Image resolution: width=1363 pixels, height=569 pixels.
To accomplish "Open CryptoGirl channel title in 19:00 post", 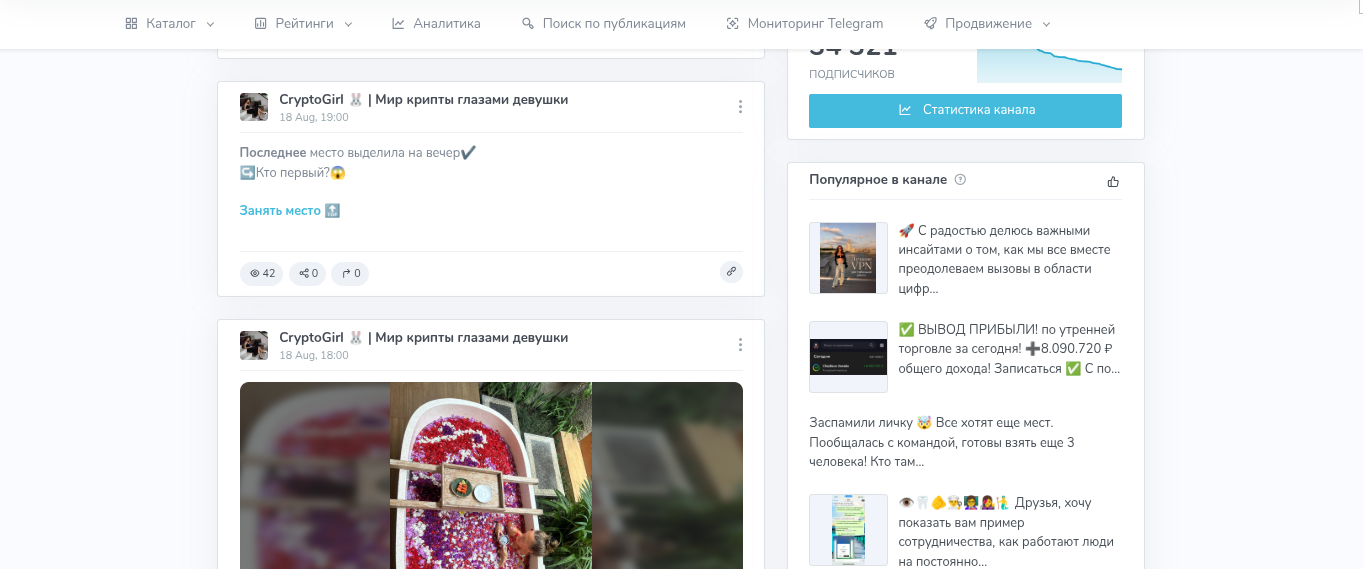I will click(x=424, y=99).
